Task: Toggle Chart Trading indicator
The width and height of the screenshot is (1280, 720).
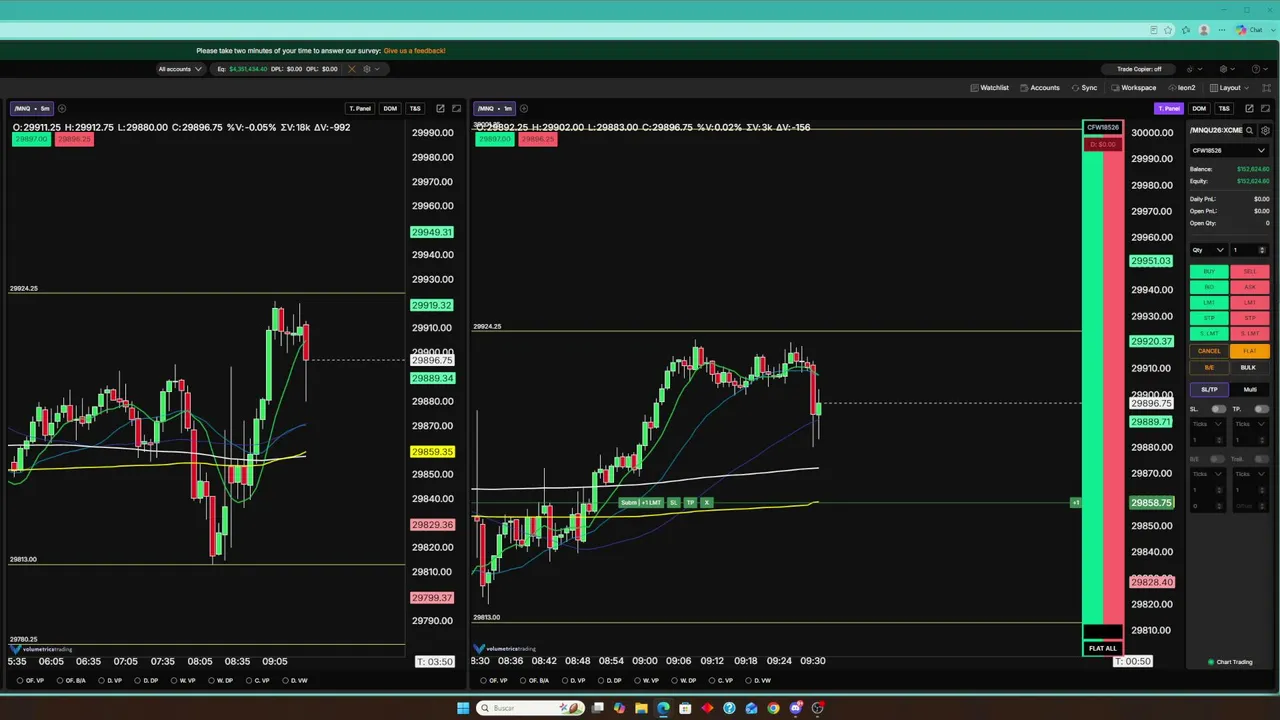Action: [x=1230, y=662]
